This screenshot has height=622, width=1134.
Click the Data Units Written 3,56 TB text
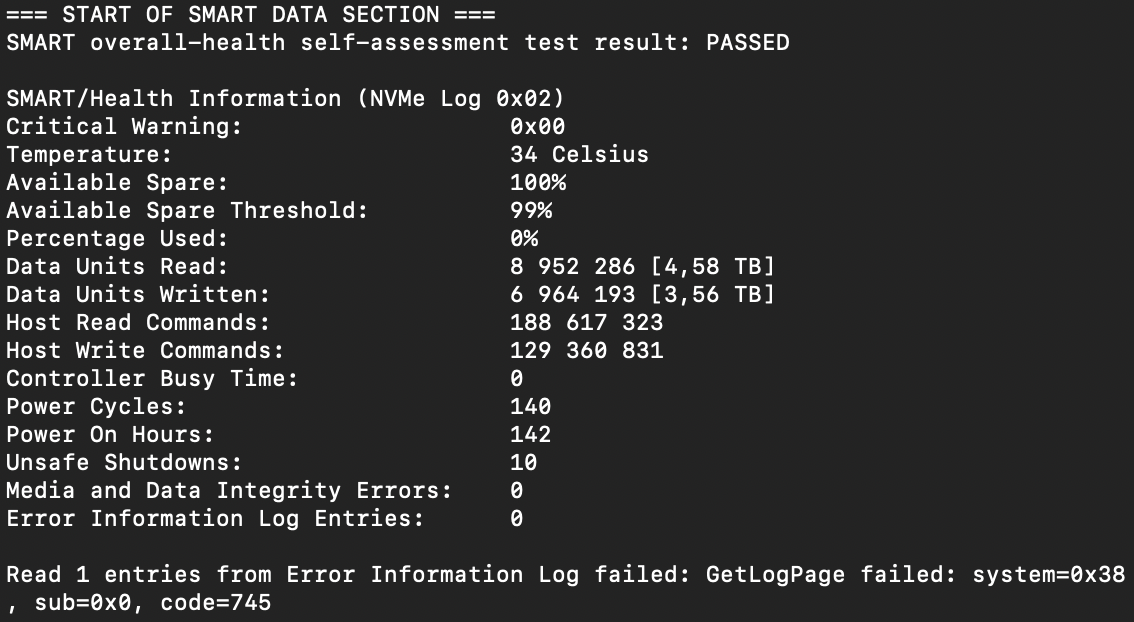[x=712, y=294]
